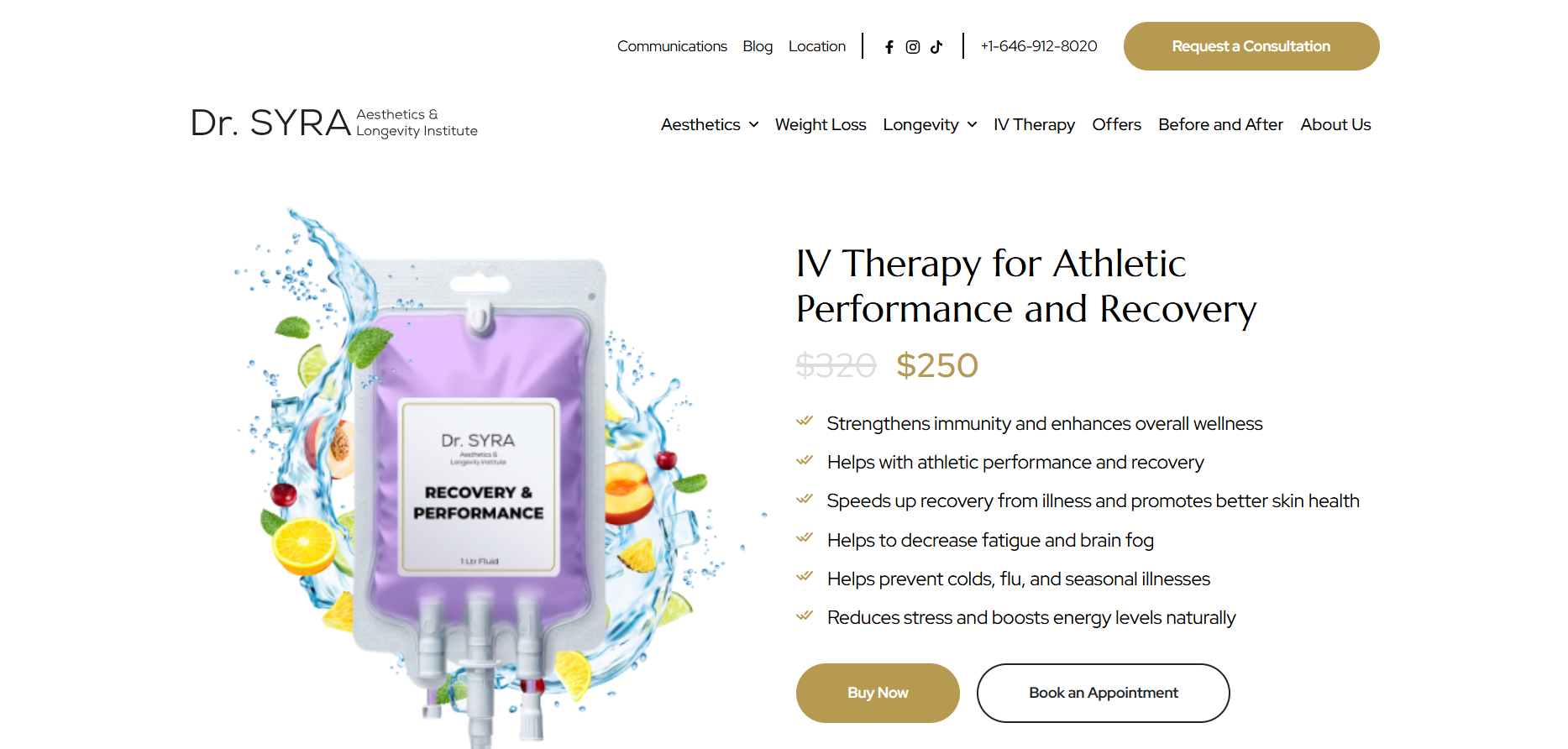Open the Facebook social icon
This screenshot has width=1568, height=749.
pos(889,47)
